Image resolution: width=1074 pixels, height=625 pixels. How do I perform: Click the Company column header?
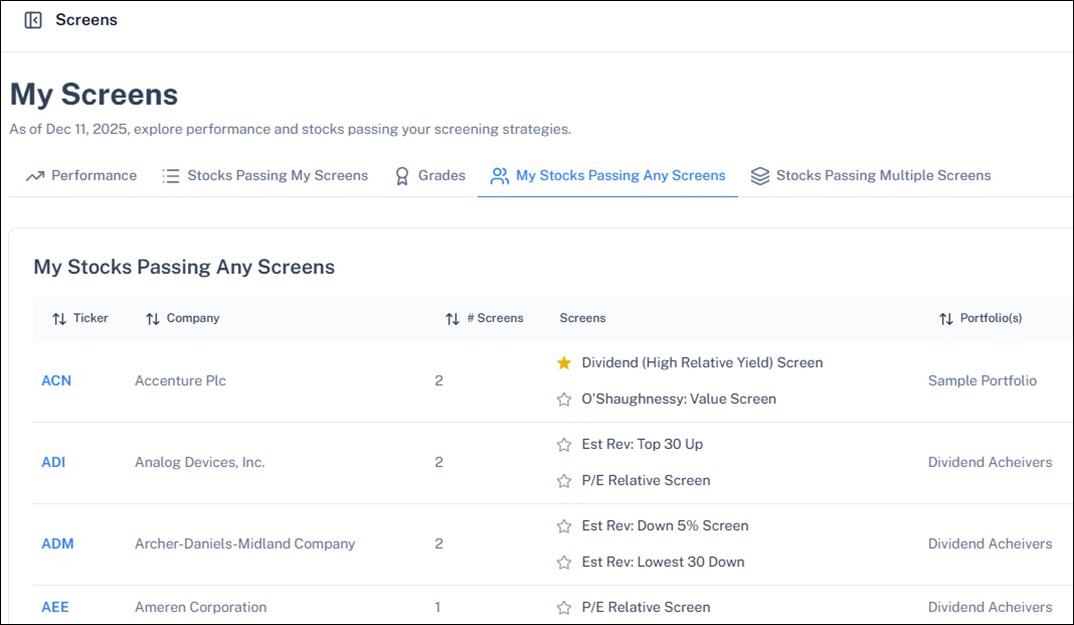pyautogui.click(x=182, y=318)
